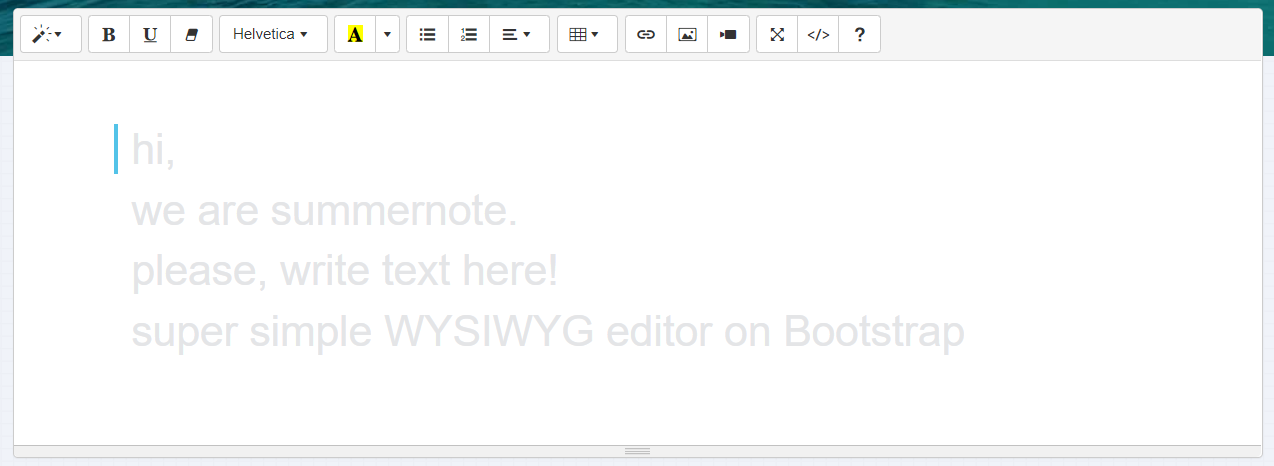
Task: Apply the yellow highlight recent color
Action: point(355,34)
